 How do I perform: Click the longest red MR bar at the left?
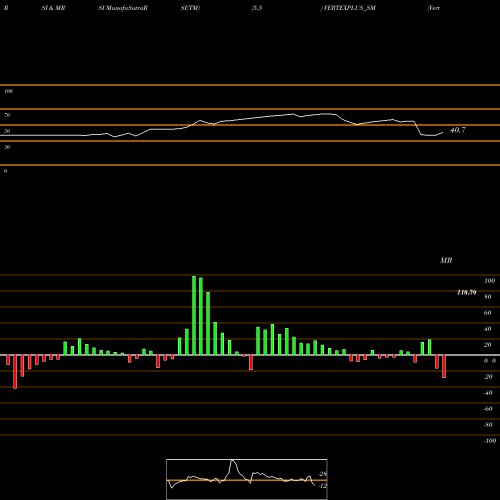(x=15, y=372)
